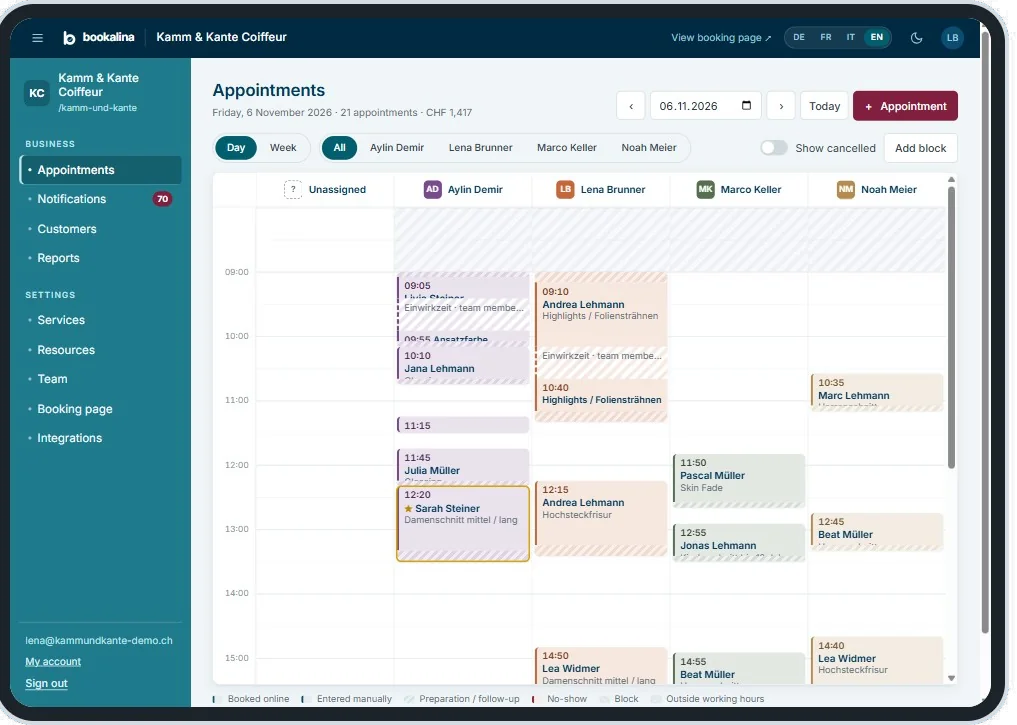Open the 11:15 appointment block
The height and width of the screenshot is (725, 1017).
(463, 425)
